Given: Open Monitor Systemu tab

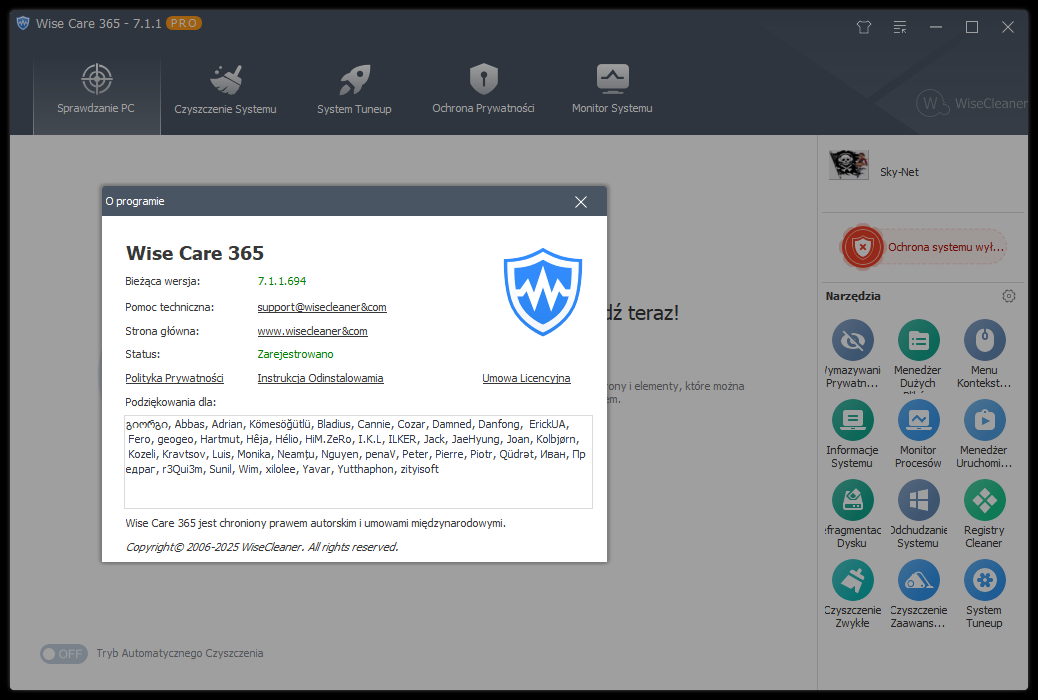Looking at the screenshot, I should click(x=612, y=89).
